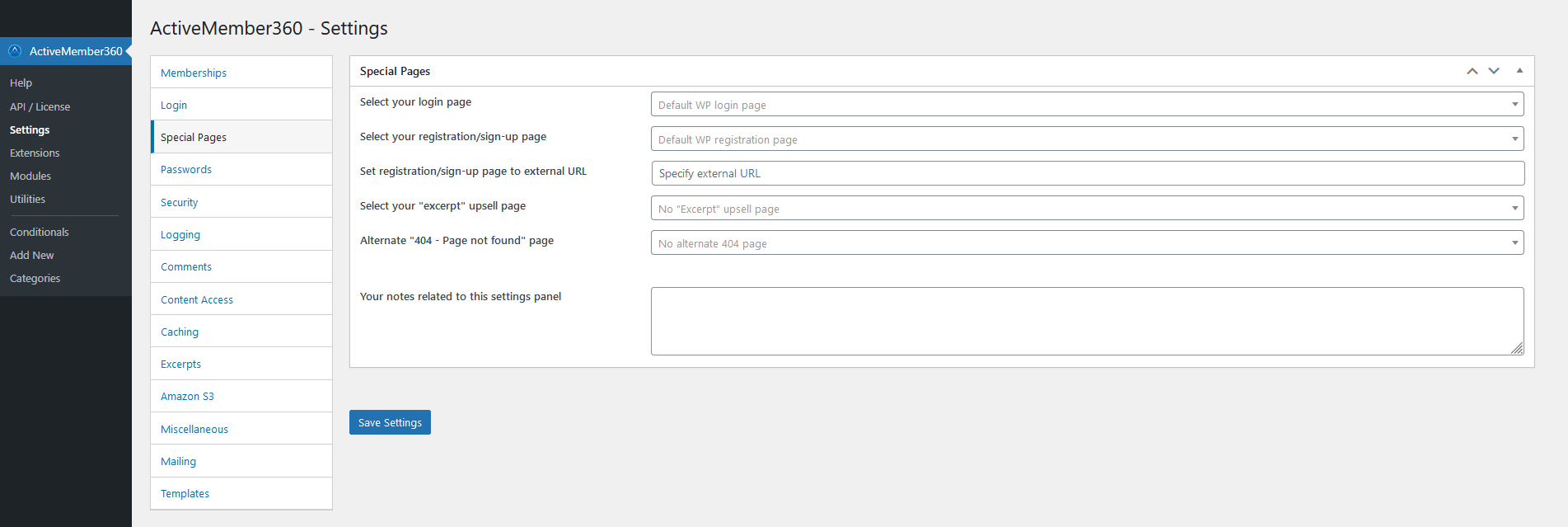Open the API / License page

[40, 106]
